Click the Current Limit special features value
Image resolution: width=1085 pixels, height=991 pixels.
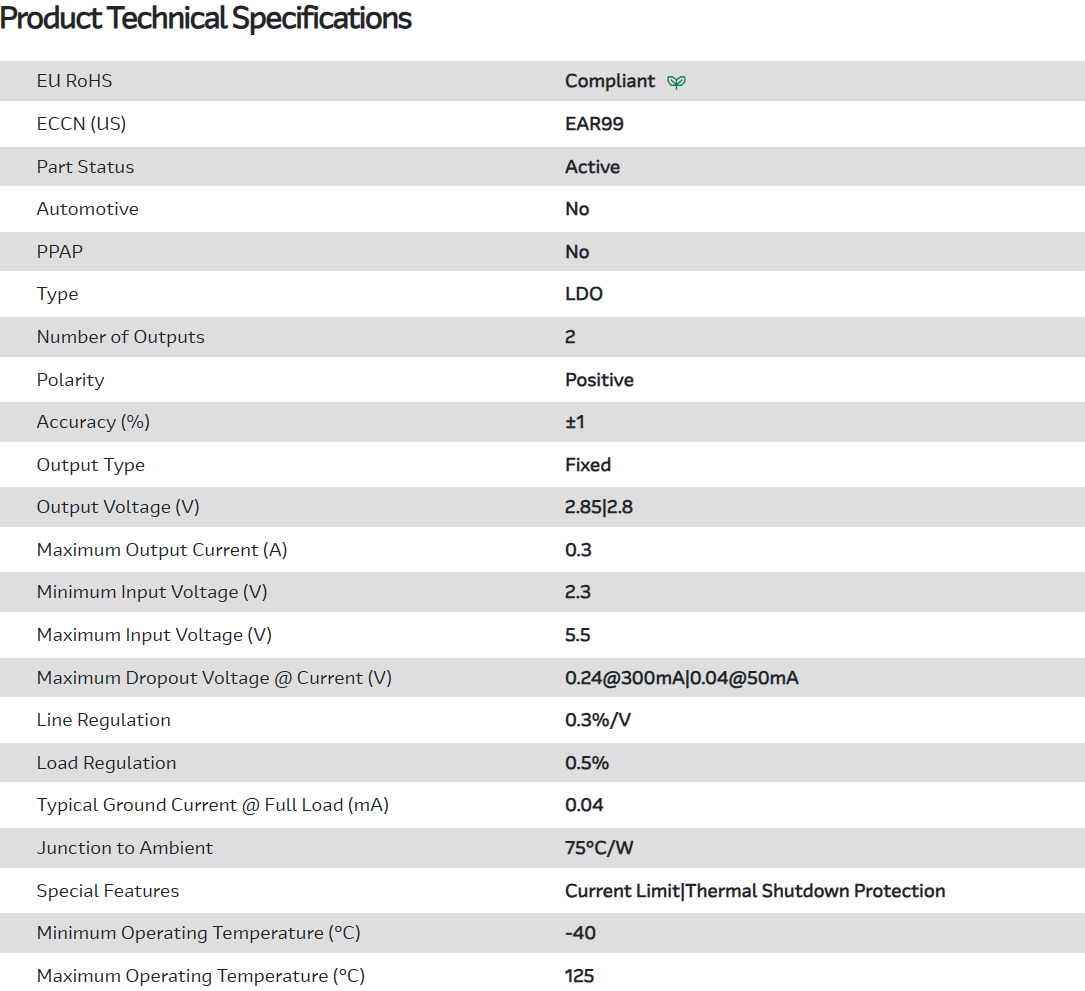pyautogui.click(x=622, y=891)
